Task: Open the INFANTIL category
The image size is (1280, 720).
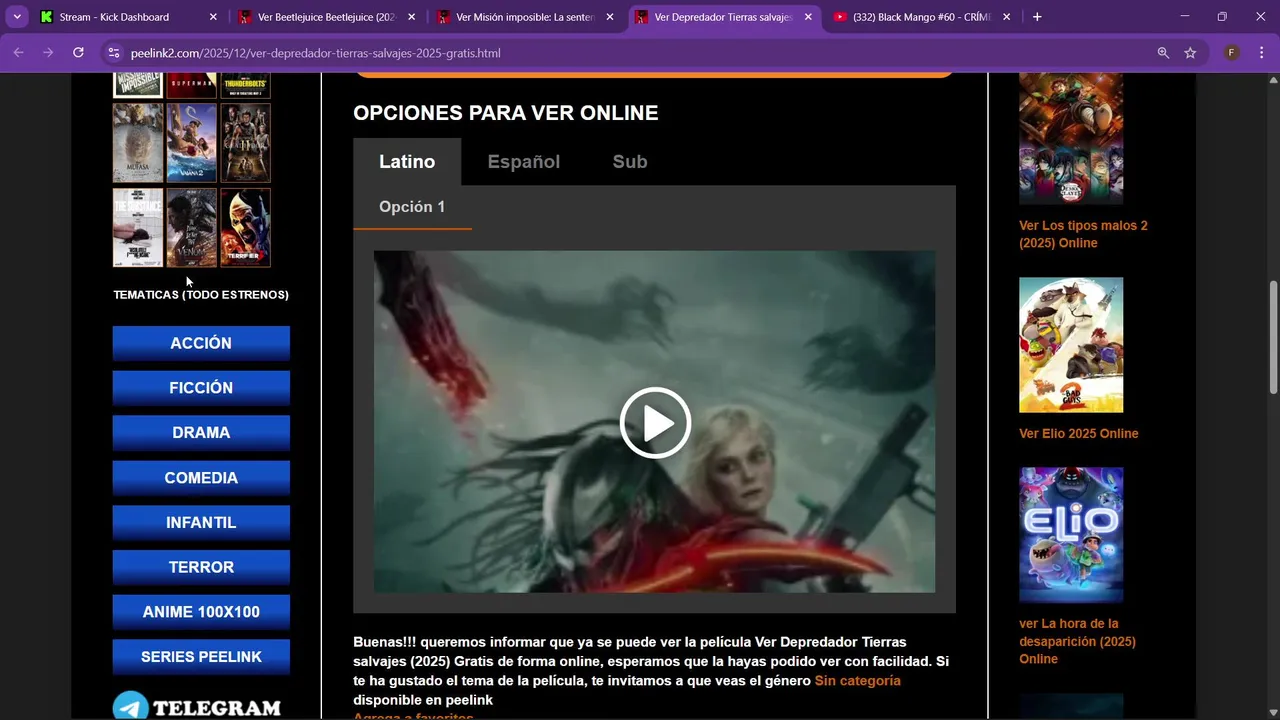Action: click(201, 522)
